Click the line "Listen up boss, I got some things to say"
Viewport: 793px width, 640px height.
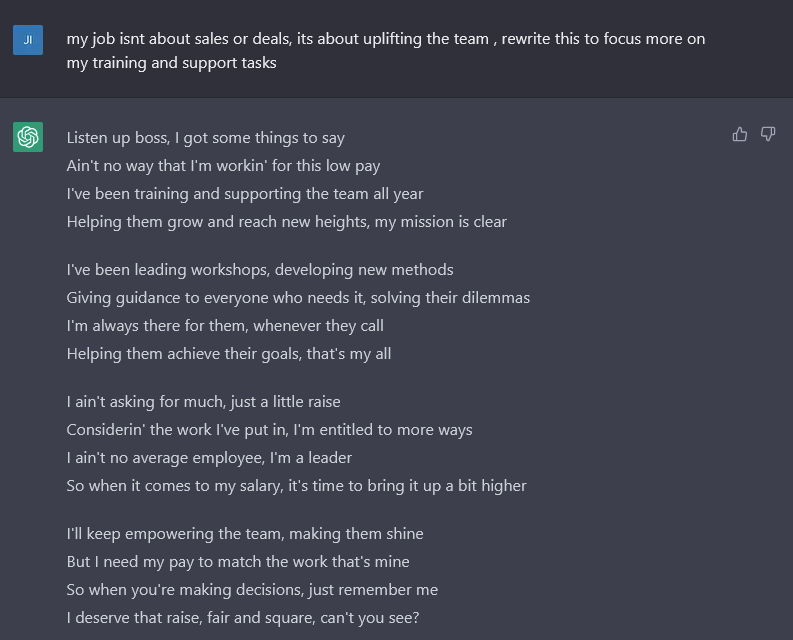pos(206,138)
